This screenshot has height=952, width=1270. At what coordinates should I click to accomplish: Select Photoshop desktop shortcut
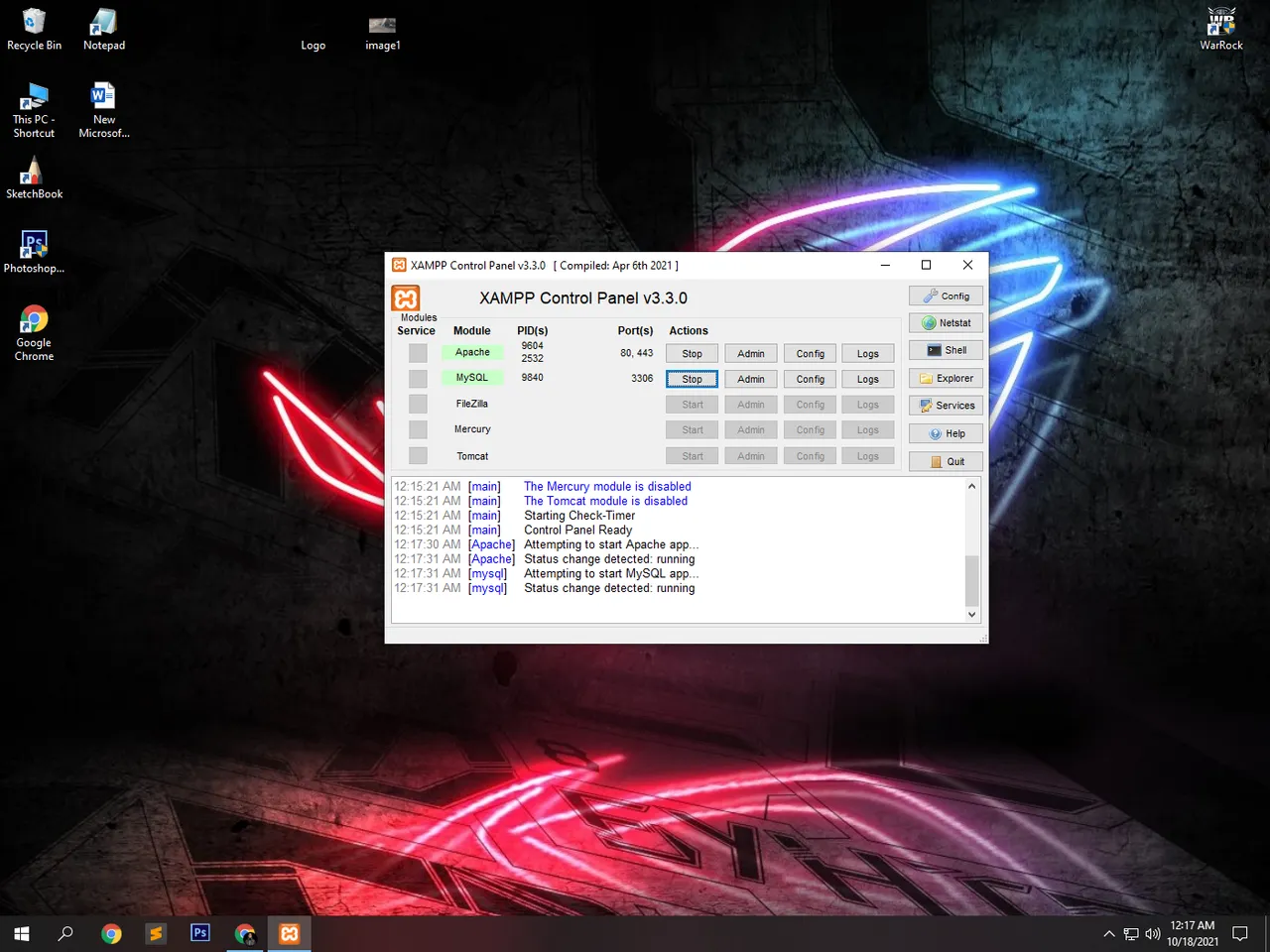[x=34, y=252]
